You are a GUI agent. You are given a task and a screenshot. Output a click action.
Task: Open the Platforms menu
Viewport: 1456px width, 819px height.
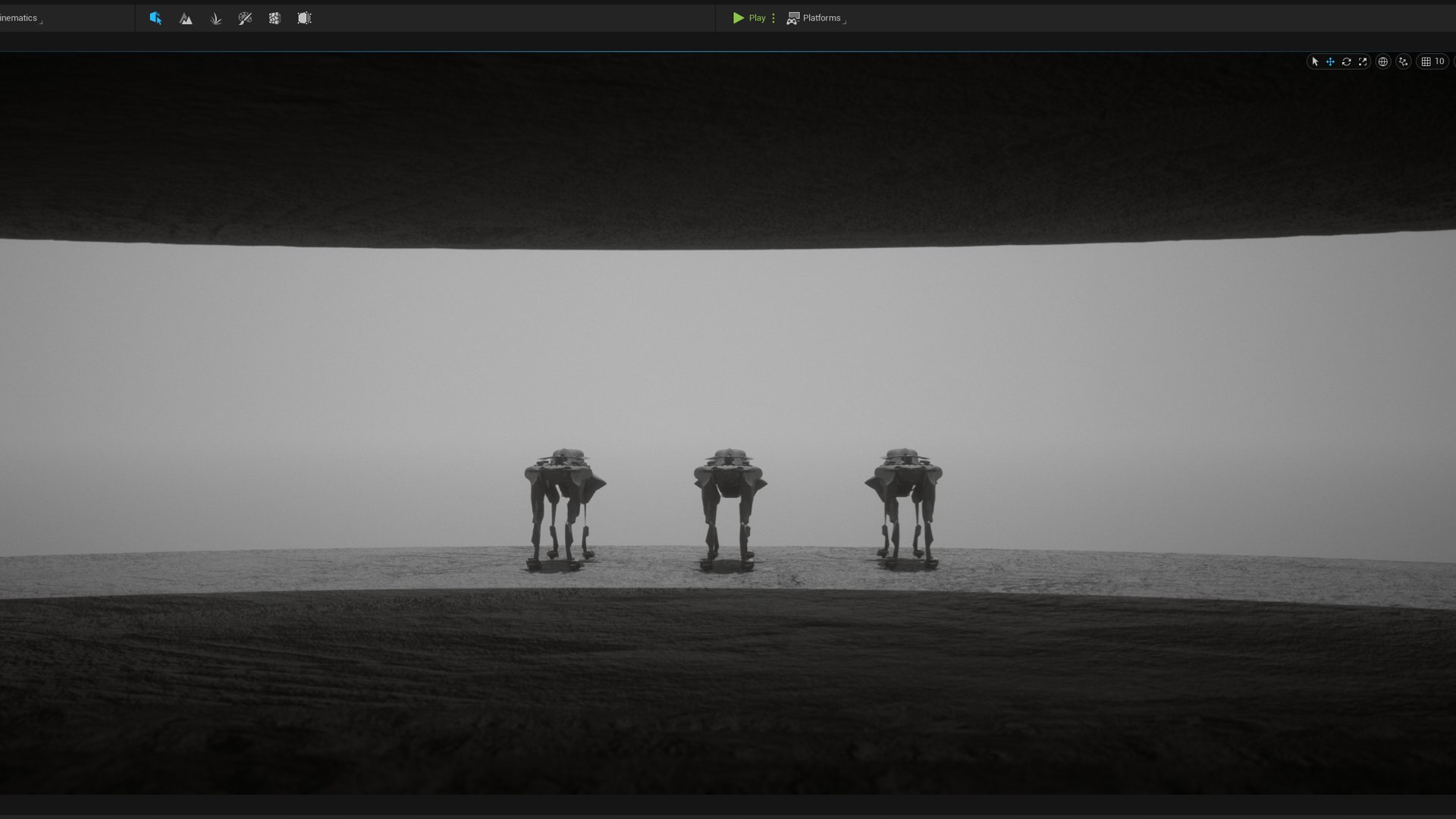[x=816, y=18]
